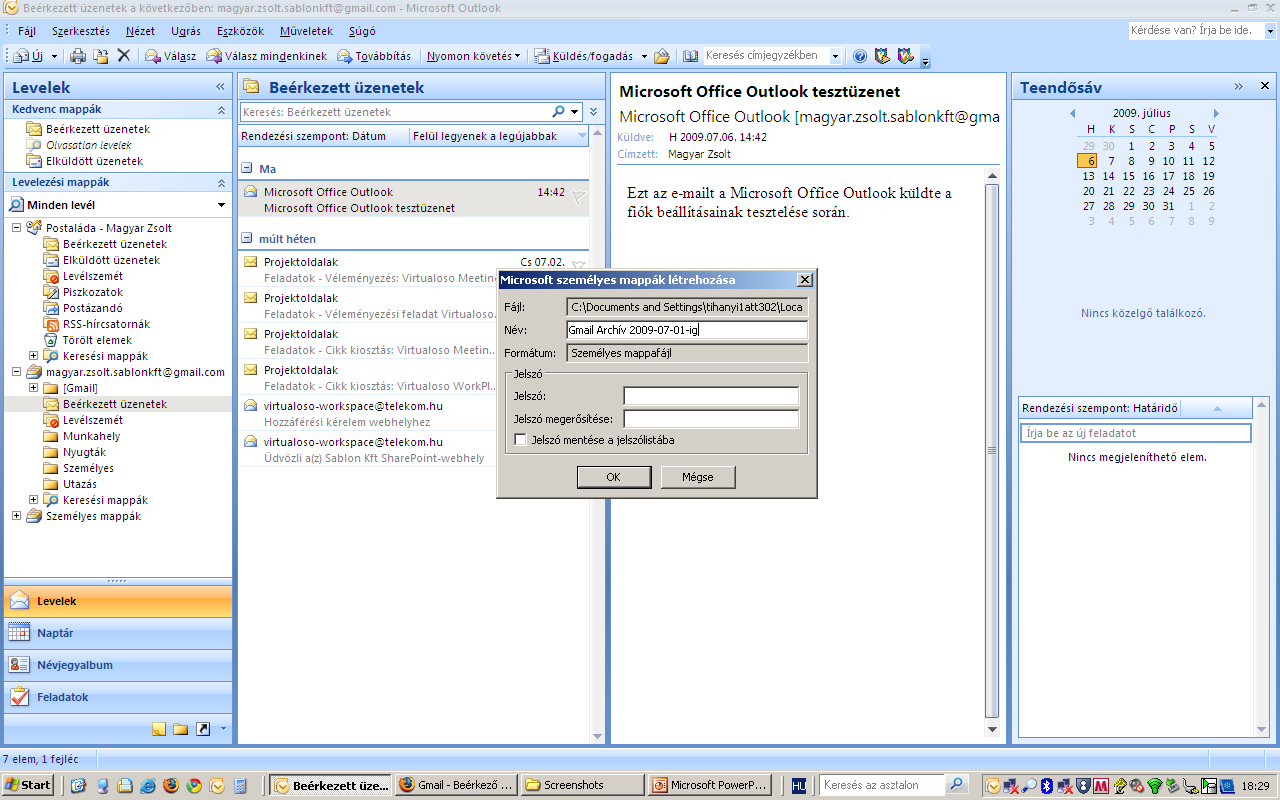Expand the [Gmail] folder node
The height and width of the screenshot is (800, 1280).
33,388
